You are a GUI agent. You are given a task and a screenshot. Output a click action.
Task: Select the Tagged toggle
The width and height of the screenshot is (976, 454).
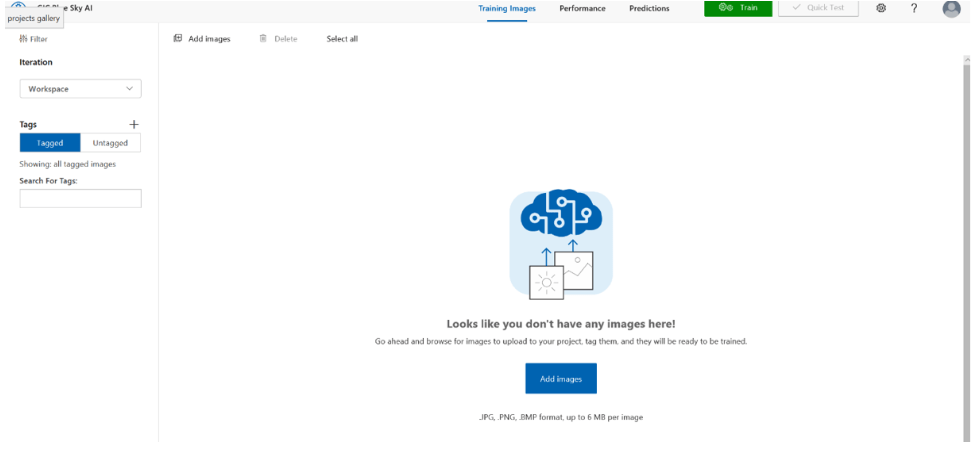tap(50, 143)
